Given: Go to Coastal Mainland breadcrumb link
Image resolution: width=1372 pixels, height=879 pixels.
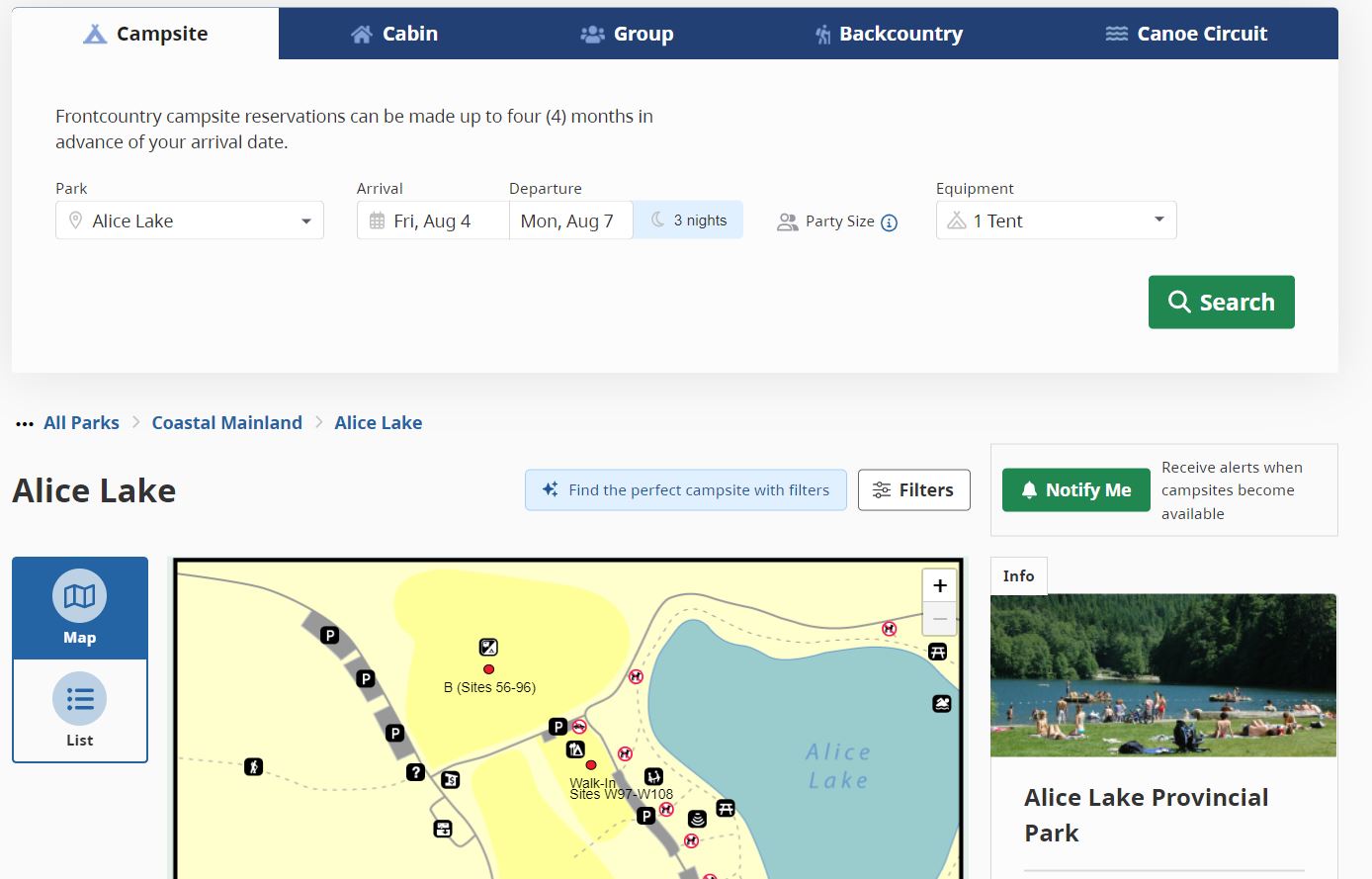Looking at the screenshot, I should [x=226, y=423].
